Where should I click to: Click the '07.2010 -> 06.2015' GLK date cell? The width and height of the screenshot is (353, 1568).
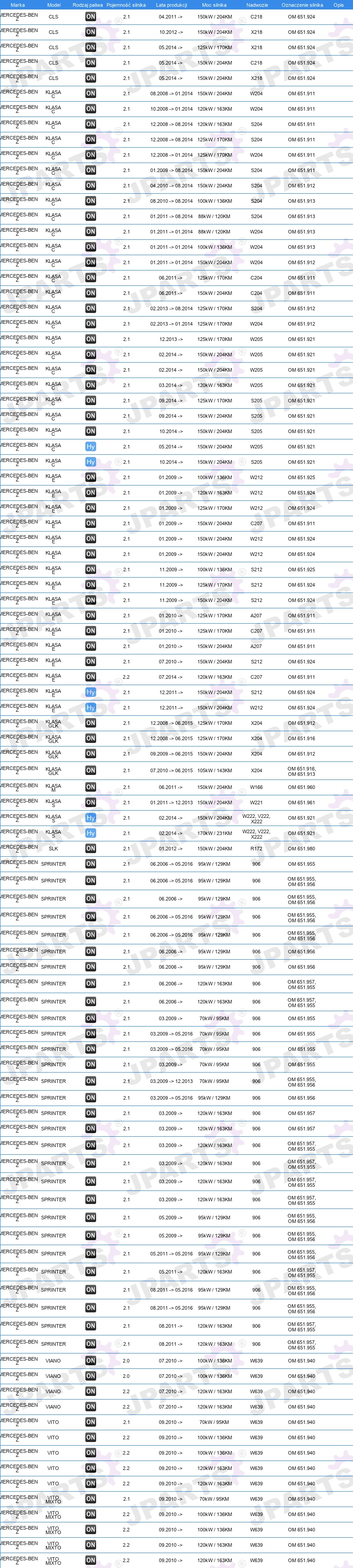click(171, 770)
